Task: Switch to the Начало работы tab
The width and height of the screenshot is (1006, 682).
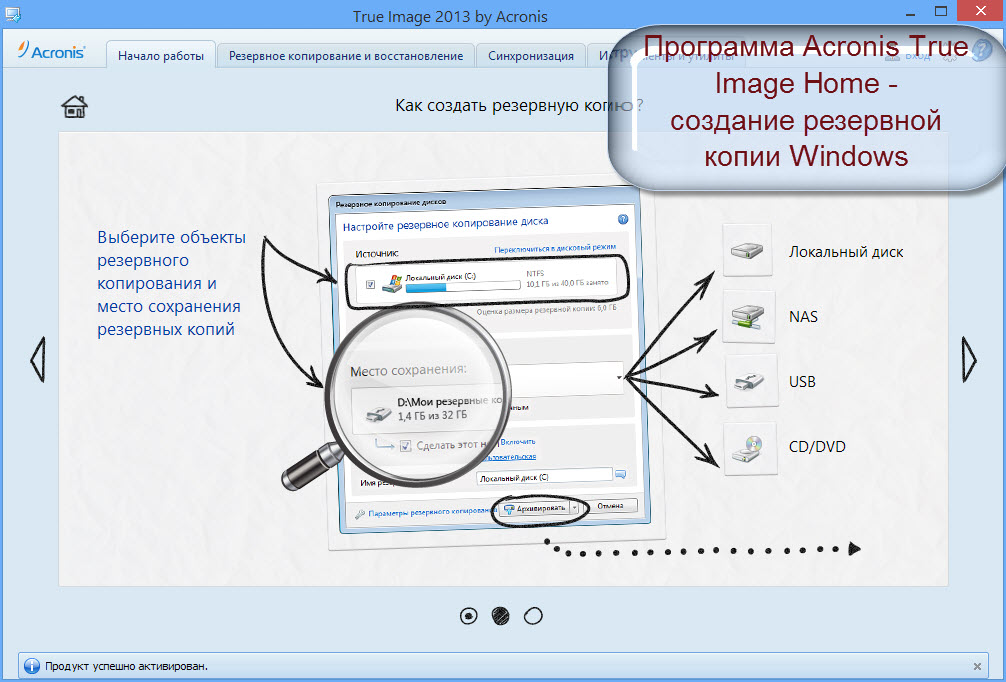Action: [160, 56]
